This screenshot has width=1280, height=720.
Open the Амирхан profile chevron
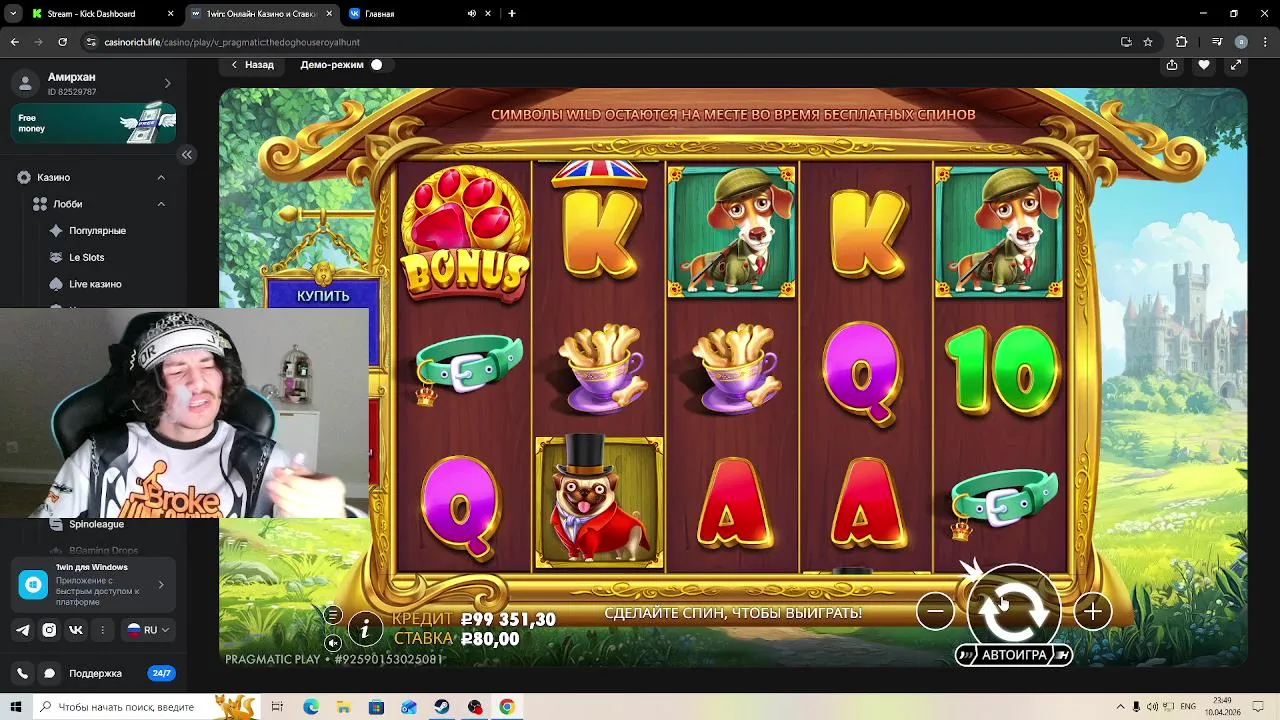click(167, 83)
